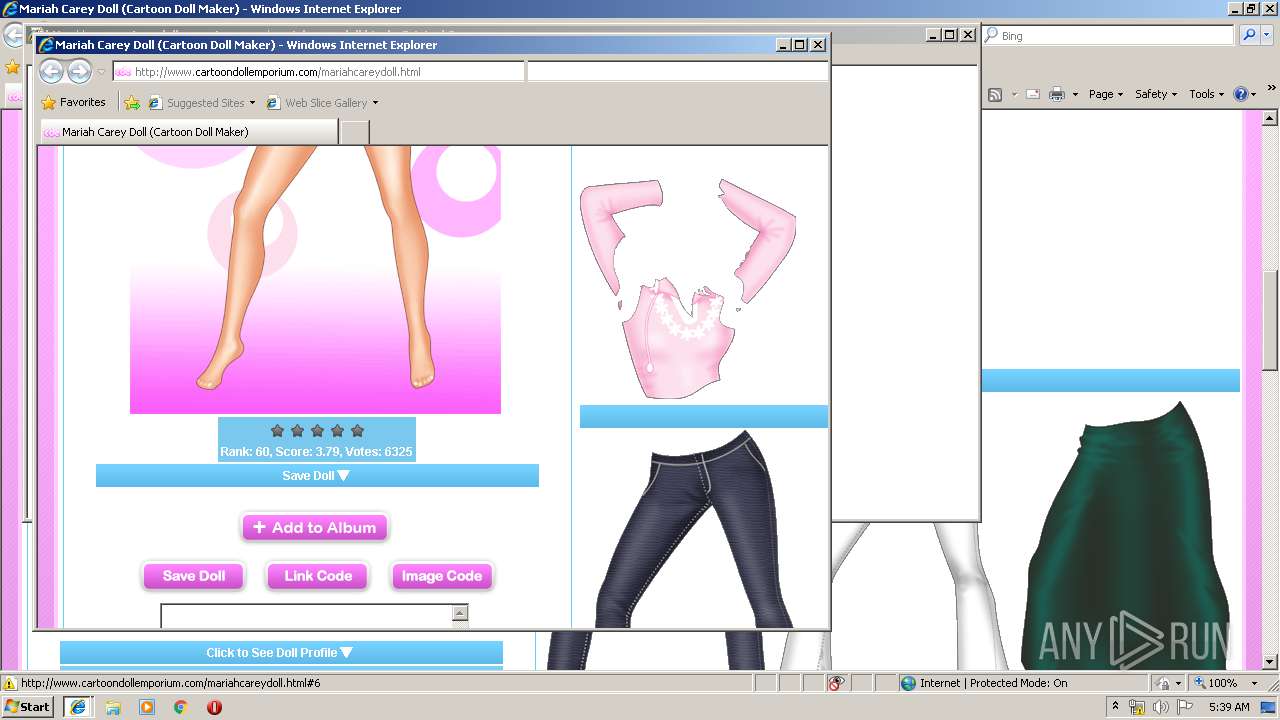
Task: Click the status bar warning icon
Action: 10,684
